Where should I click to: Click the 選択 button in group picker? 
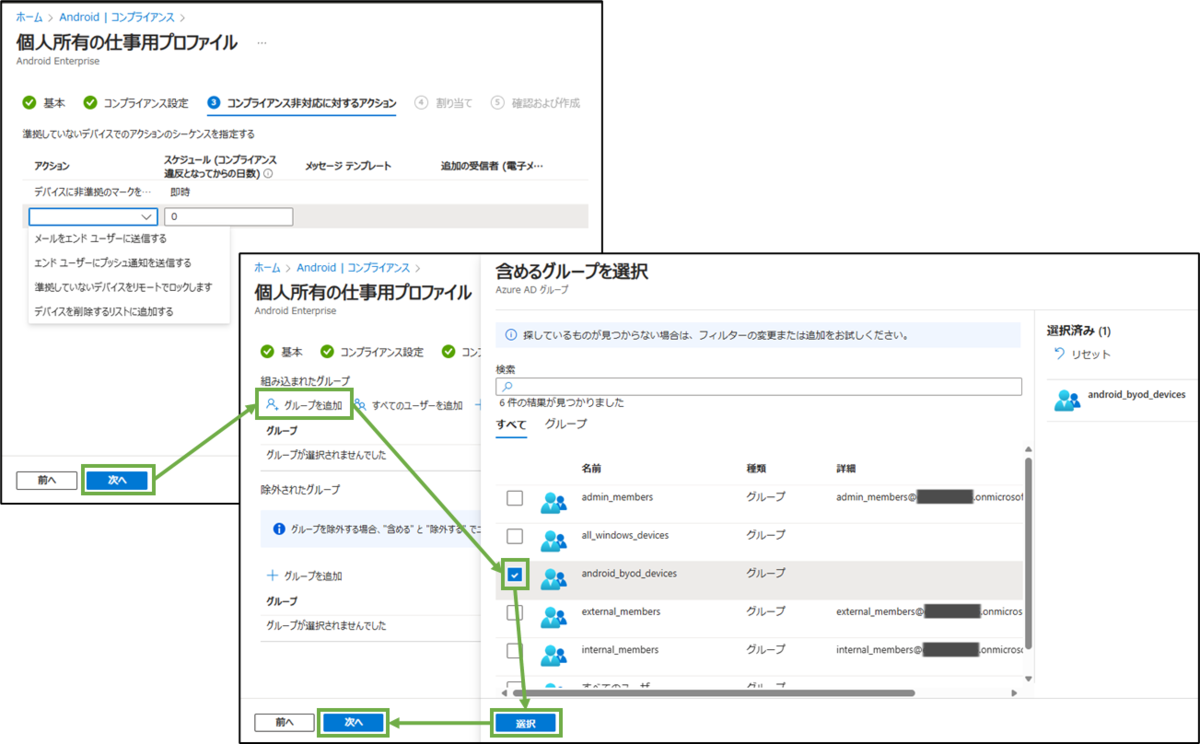[x=526, y=722]
